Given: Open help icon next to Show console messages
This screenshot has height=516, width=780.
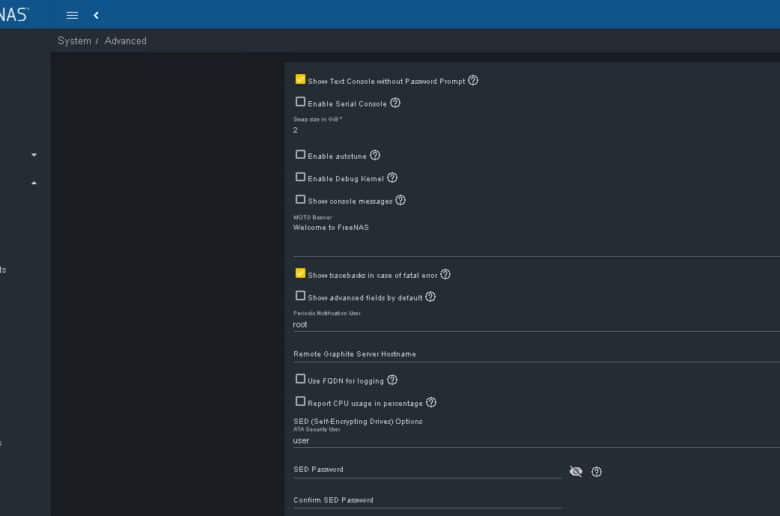Looking at the screenshot, I should [400, 200].
